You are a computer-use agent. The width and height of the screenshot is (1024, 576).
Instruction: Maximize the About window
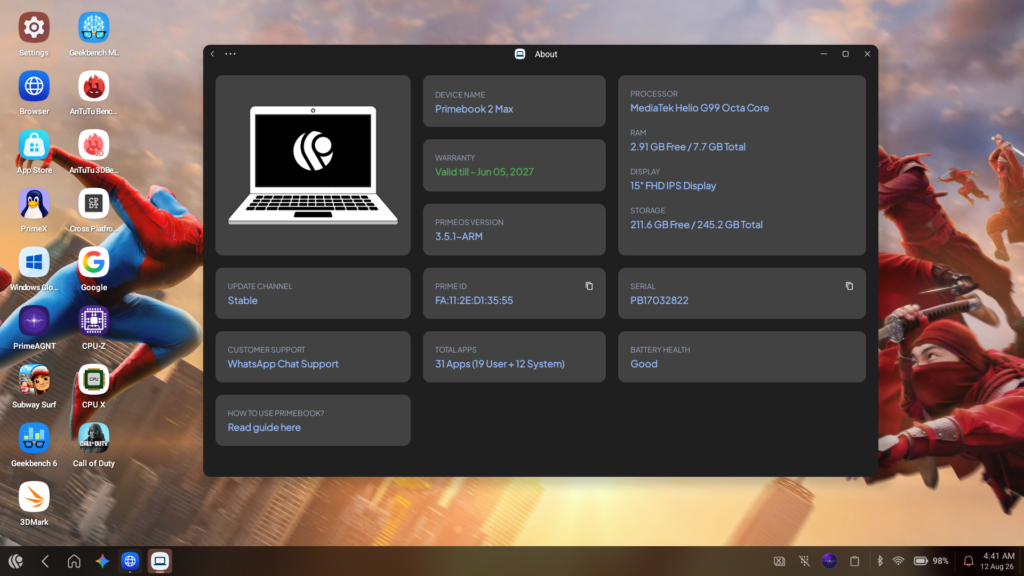click(x=845, y=54)
